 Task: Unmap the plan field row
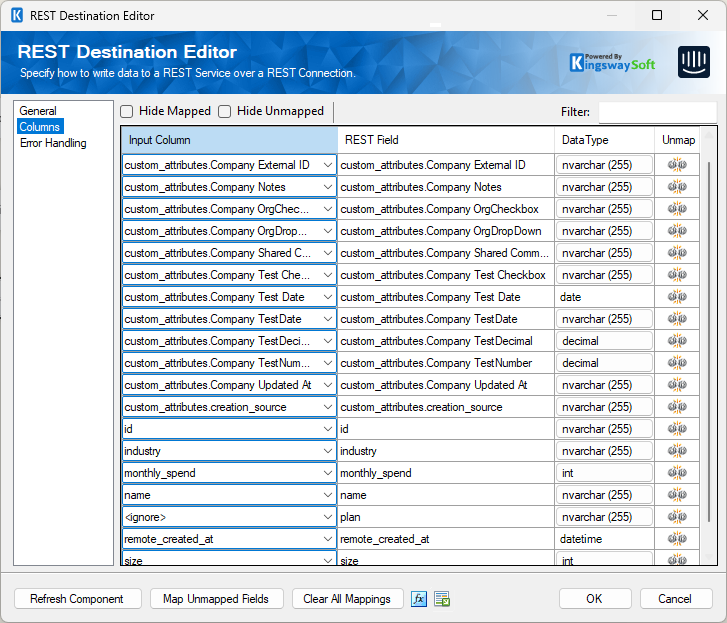677,517
